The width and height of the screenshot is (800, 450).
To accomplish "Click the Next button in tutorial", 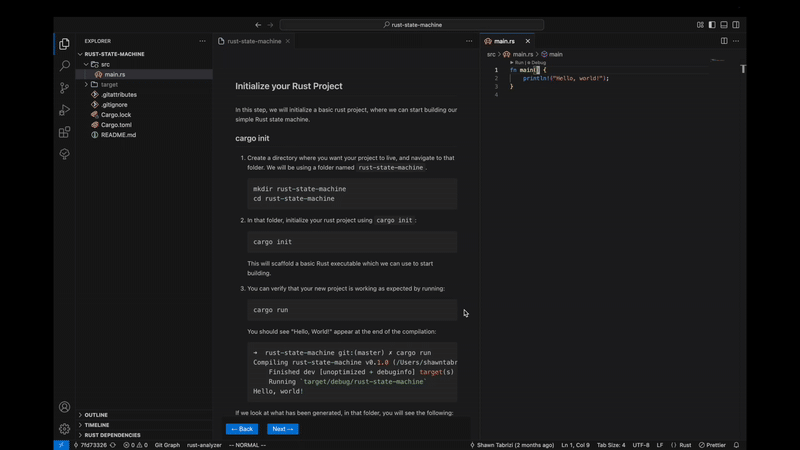I will point(282,429).
